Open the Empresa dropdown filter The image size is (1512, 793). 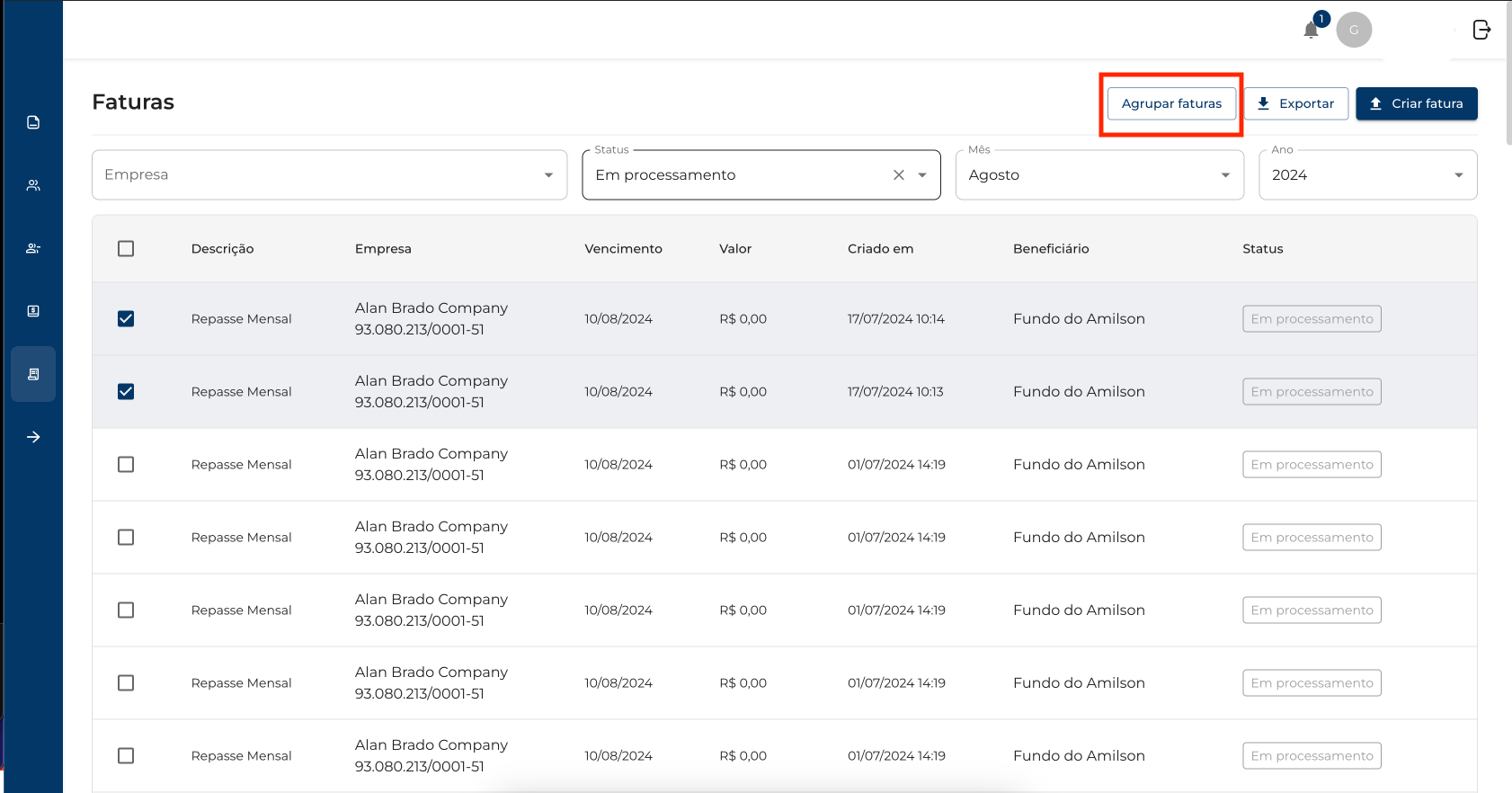point(329,175)
